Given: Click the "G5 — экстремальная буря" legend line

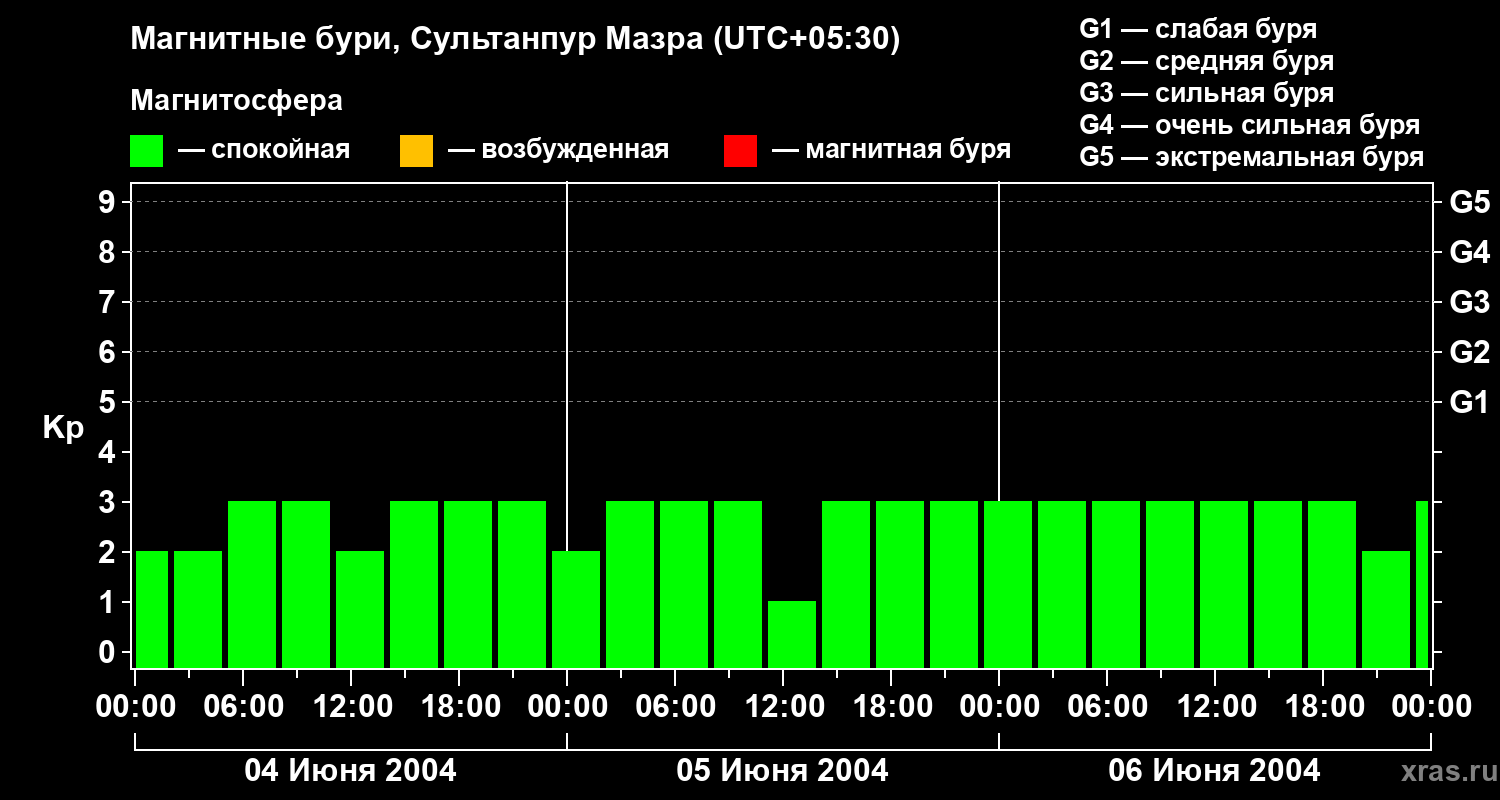Looking at the screenshot, I should [x=1252, y=158].
